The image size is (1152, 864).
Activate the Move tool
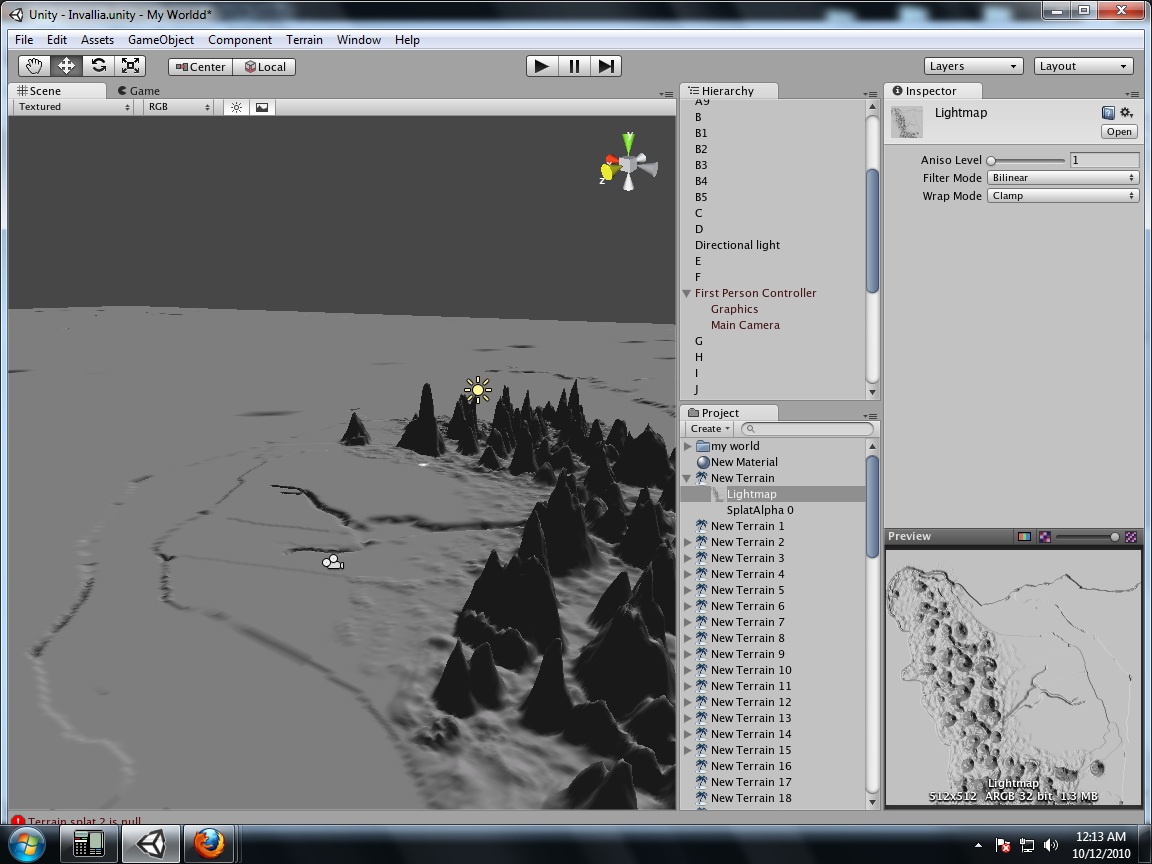(66, 65)
